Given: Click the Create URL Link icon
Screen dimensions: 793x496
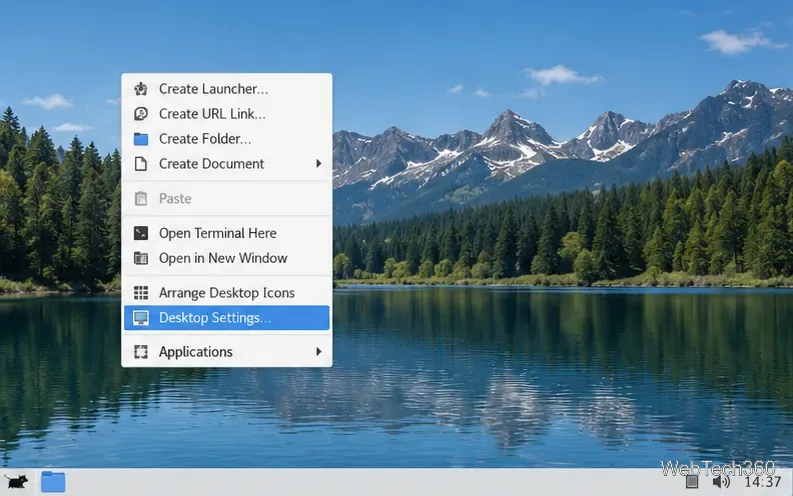Looking at the screenshot, I should (141, 114).
